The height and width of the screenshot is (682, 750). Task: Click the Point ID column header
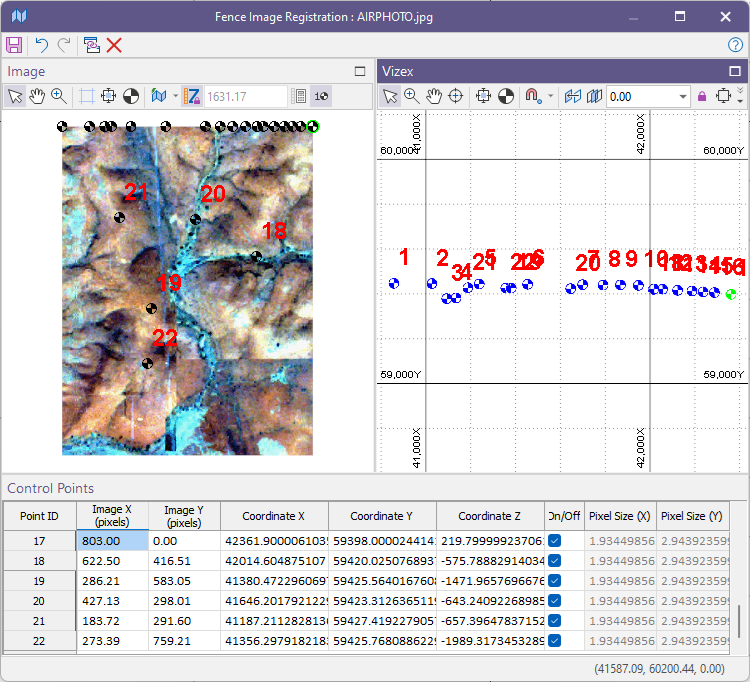pos(40,516)
